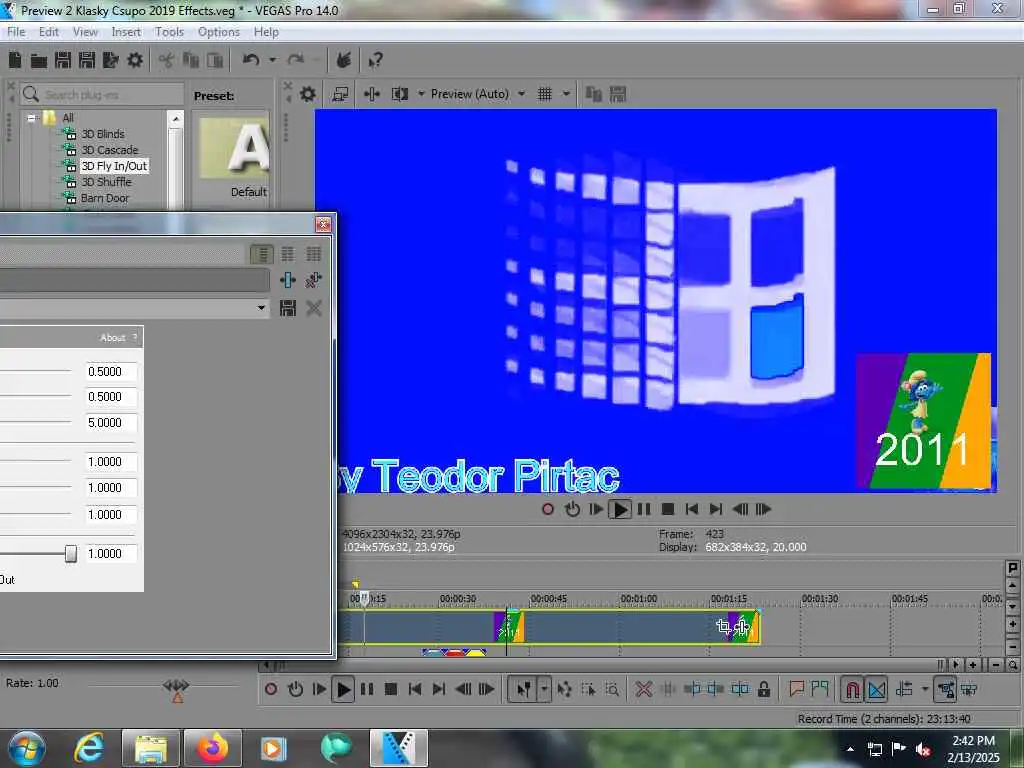Select the 3D Shuffle transition

point(106,182)
